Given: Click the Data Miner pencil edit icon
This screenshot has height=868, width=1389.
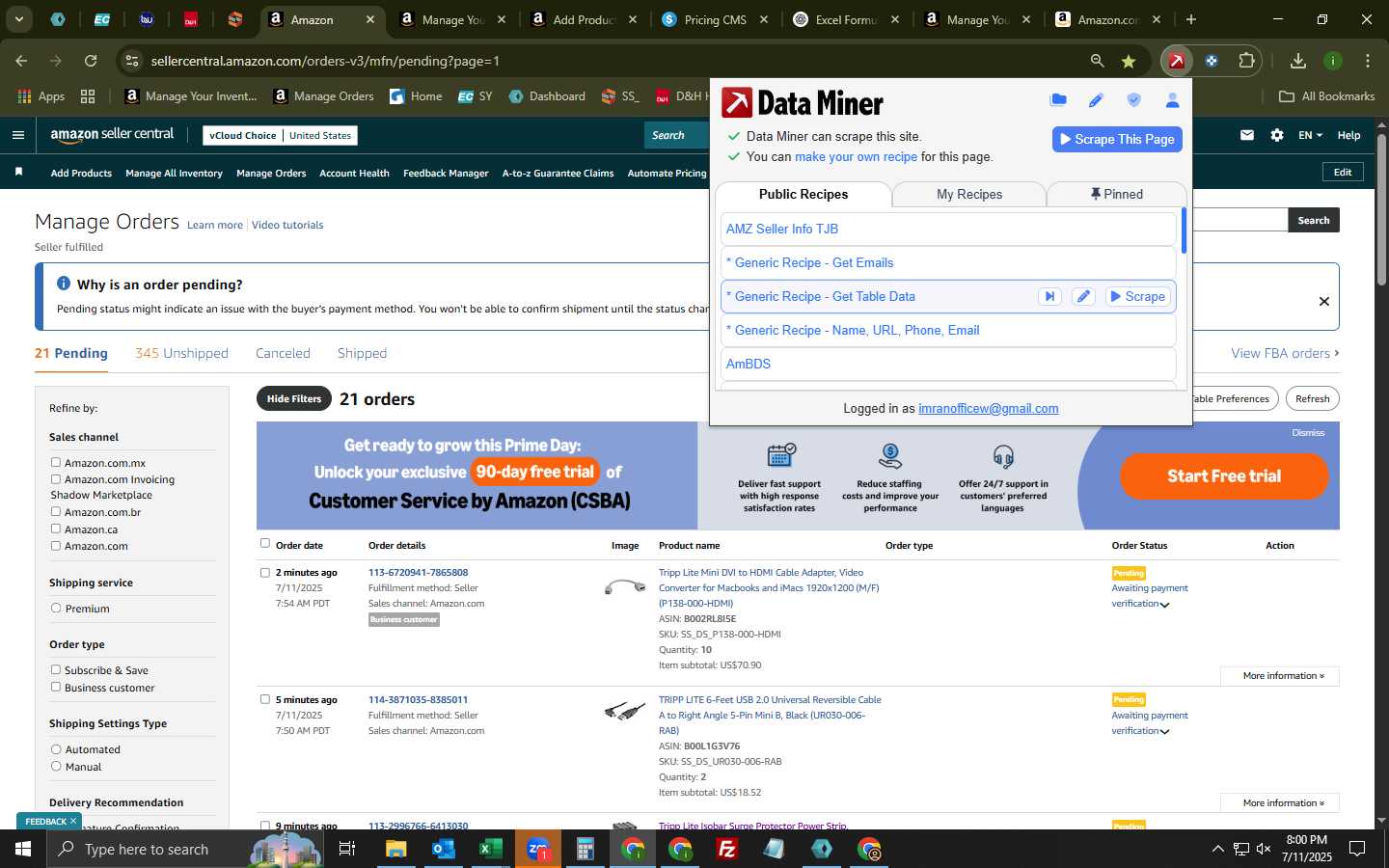Looking at the screenshot, I should click(1096, 100).
